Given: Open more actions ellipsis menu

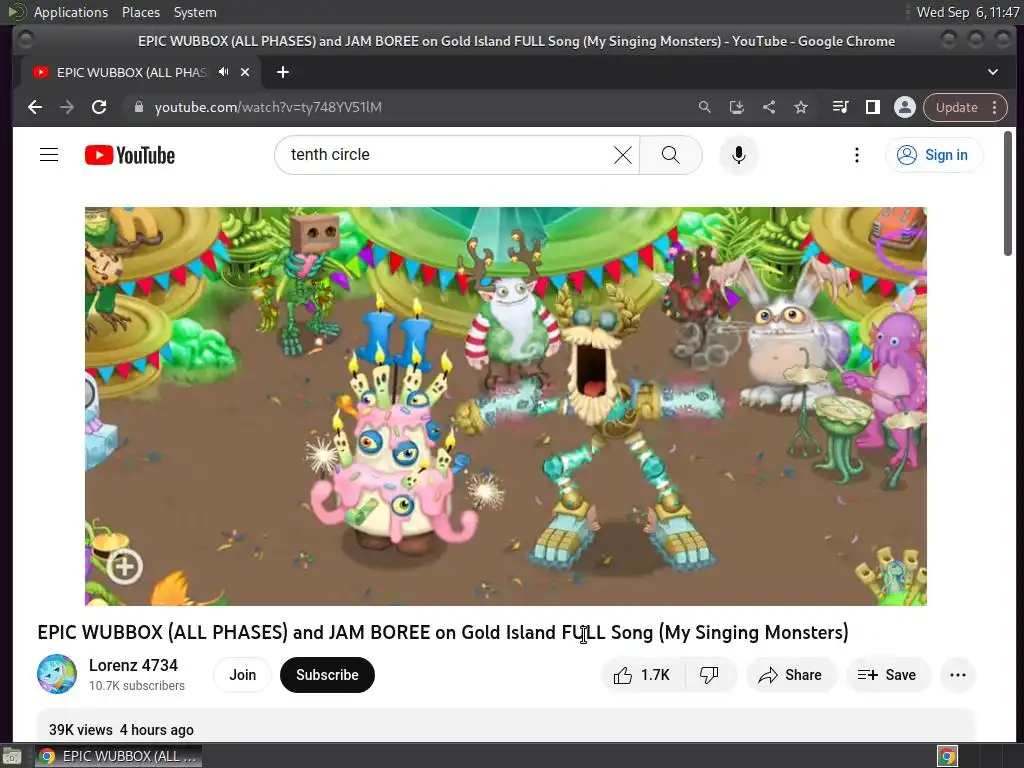Looking at the screenshot, I should pyautogui.click(x=957, y=675).
